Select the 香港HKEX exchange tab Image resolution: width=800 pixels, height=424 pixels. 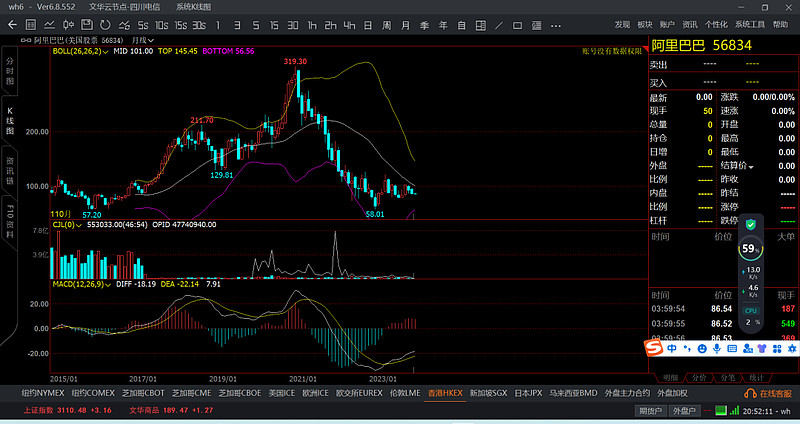(445, 393)
